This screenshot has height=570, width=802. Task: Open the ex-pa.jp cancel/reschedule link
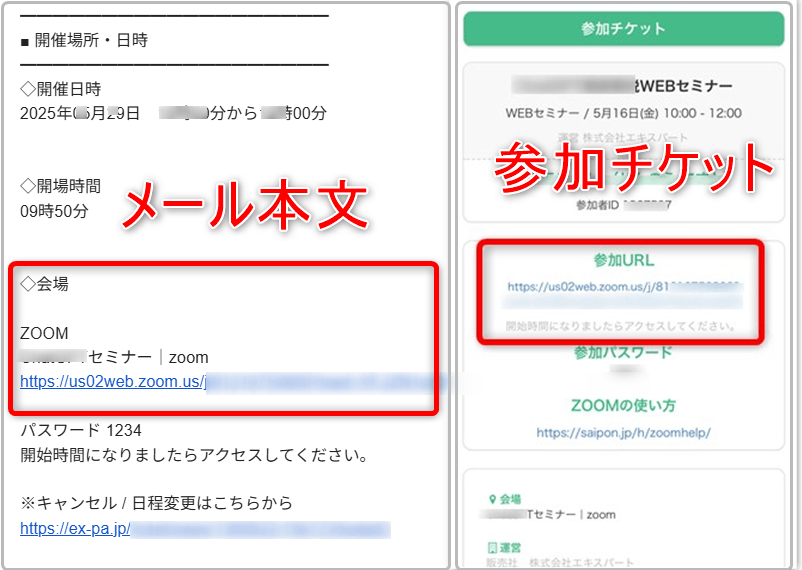tap(75, 528)
